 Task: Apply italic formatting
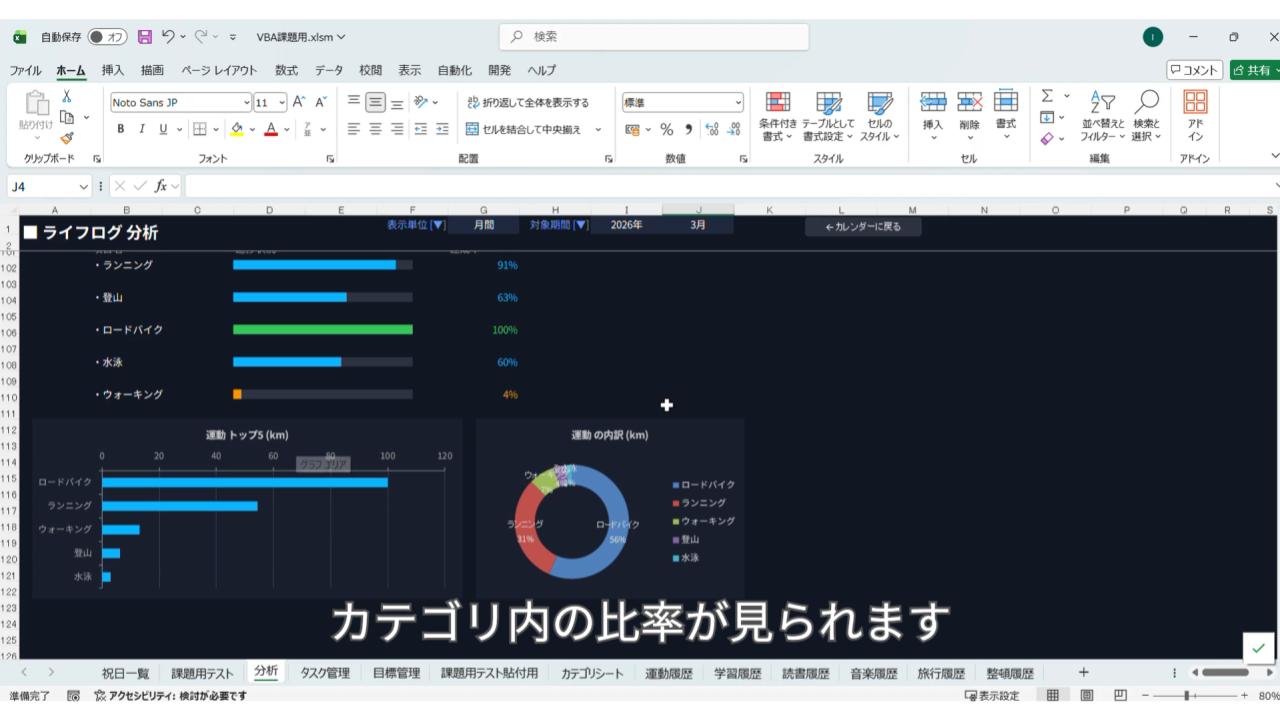tap(142, 129)
